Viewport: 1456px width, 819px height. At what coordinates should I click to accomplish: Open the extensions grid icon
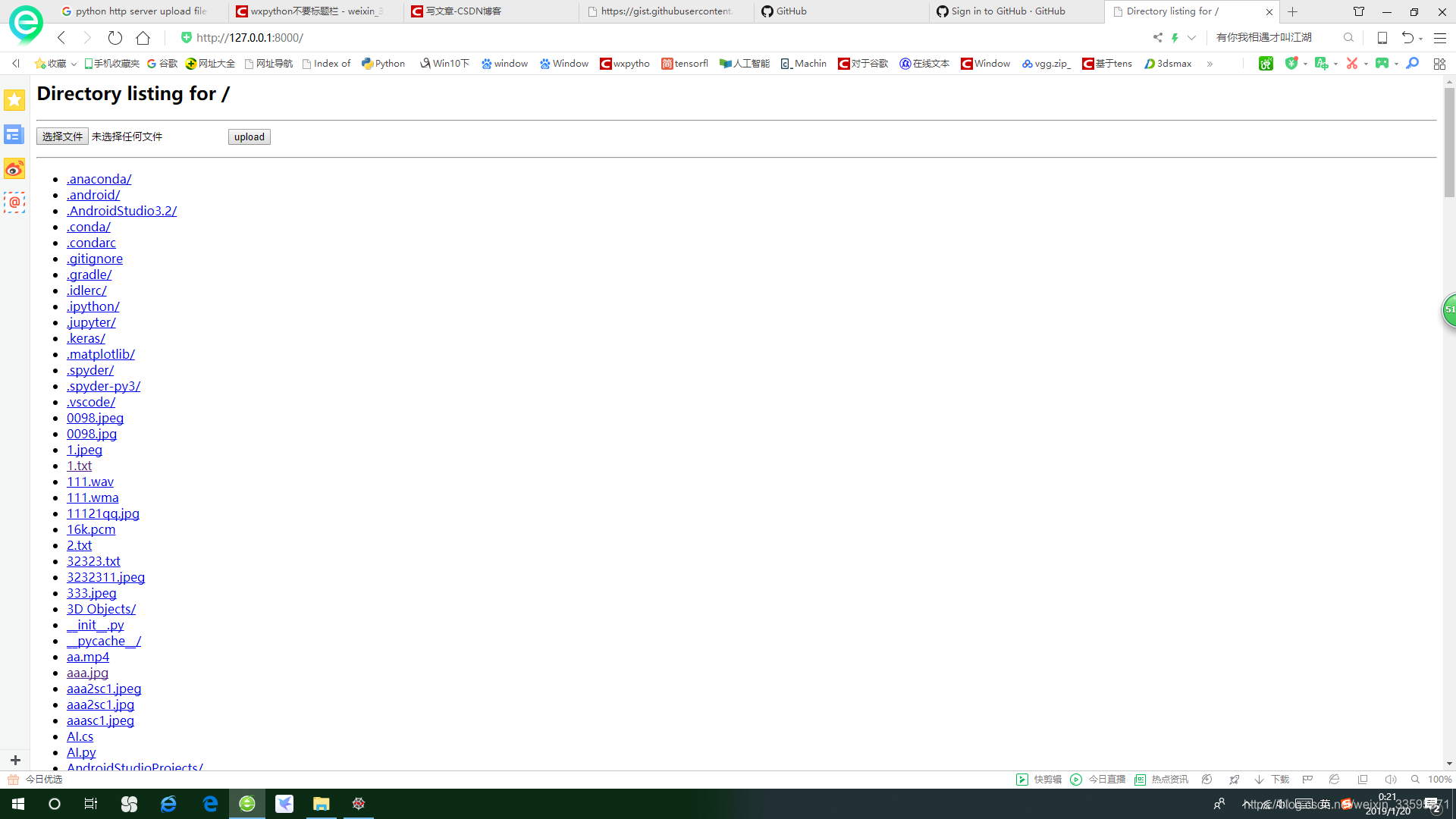coord(1439,64)
